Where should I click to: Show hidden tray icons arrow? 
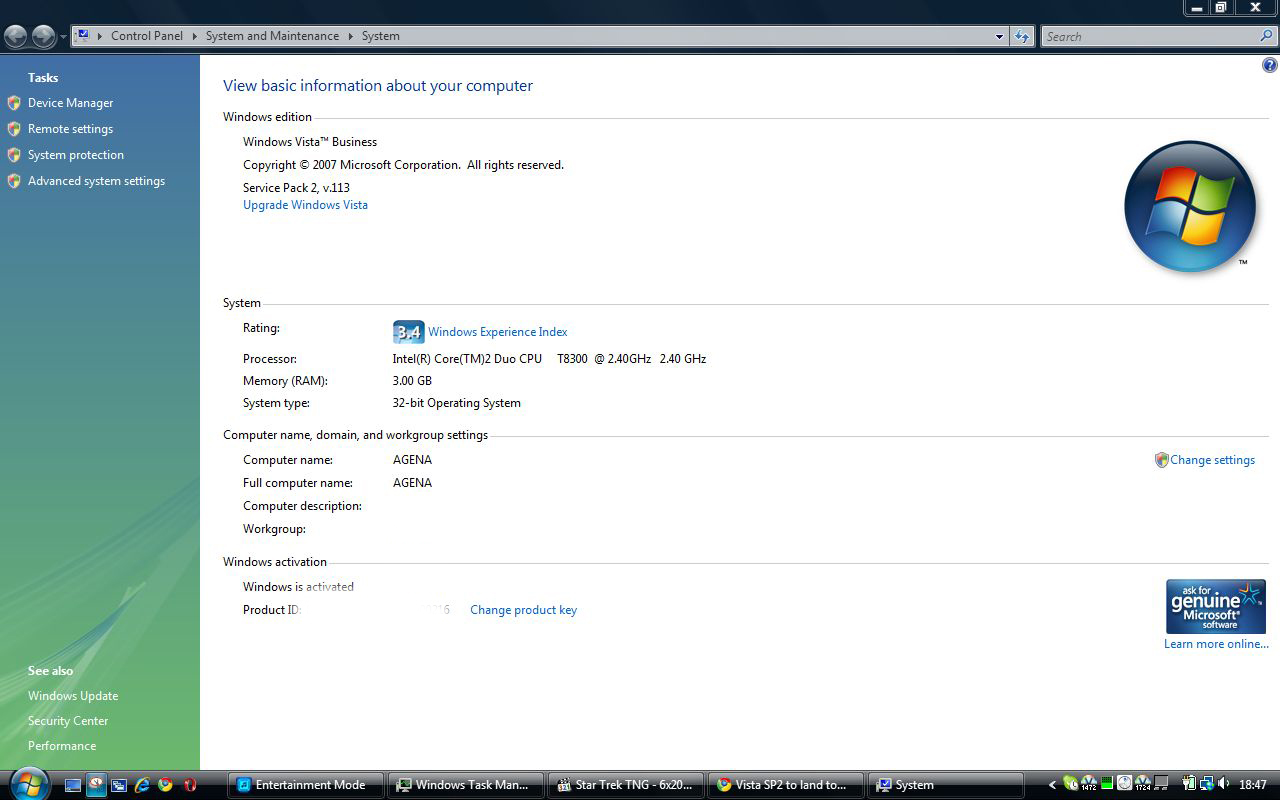[1052, 785]
